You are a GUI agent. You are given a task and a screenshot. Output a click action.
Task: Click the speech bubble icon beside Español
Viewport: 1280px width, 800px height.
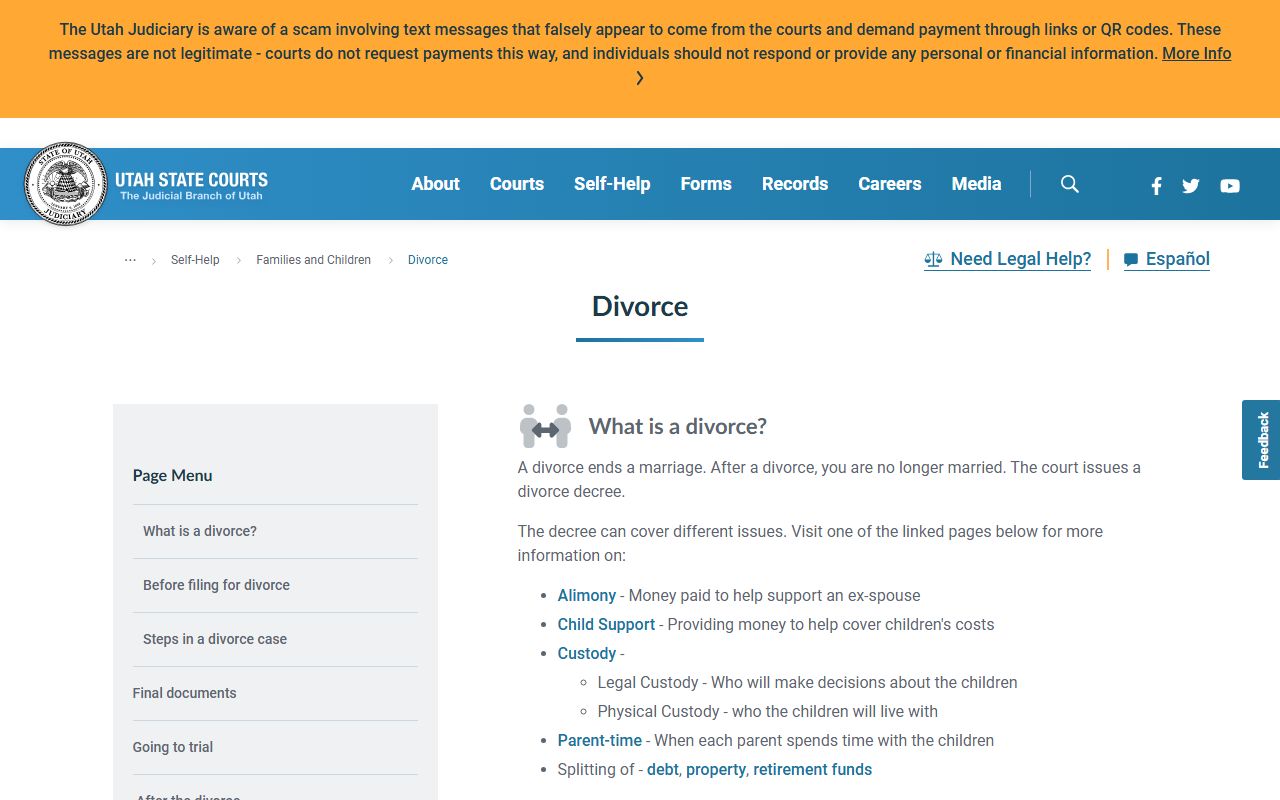(1131, 260)
